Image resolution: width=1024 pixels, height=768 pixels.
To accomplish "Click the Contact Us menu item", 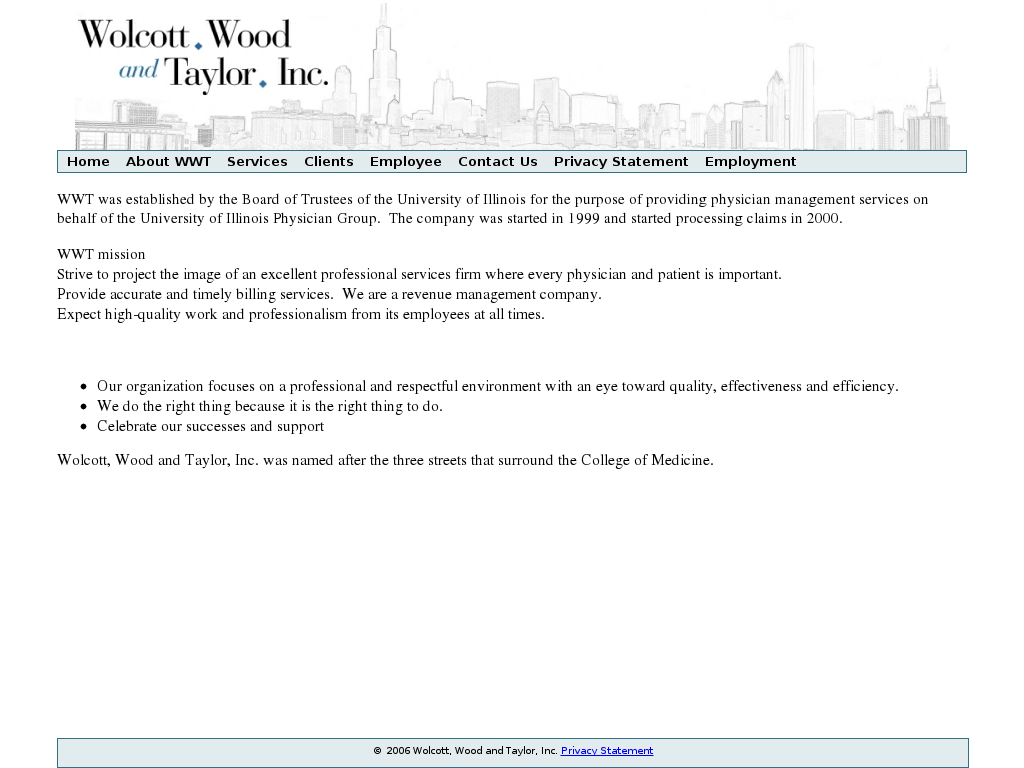I will (498, 161).
